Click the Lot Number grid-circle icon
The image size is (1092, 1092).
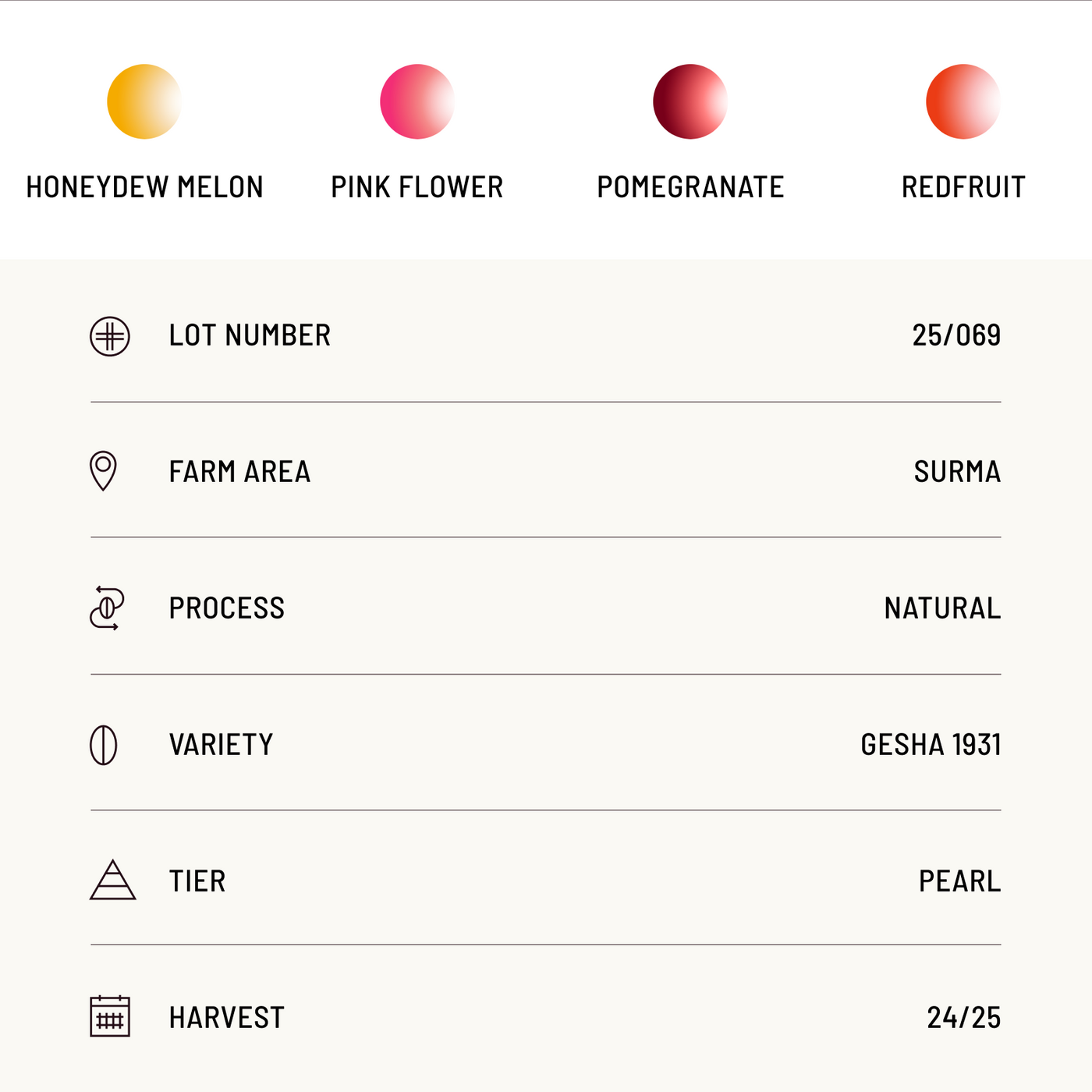pyautogui.click(x=110, y=336)
